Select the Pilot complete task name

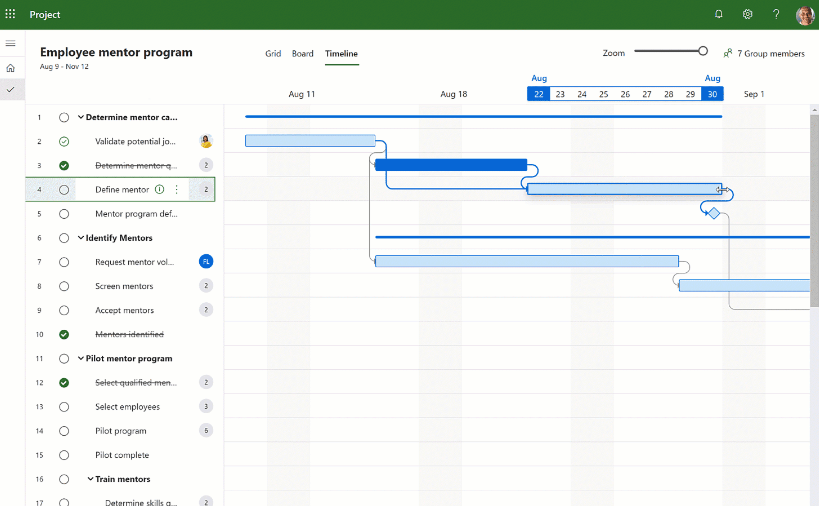tap(122, 455)
